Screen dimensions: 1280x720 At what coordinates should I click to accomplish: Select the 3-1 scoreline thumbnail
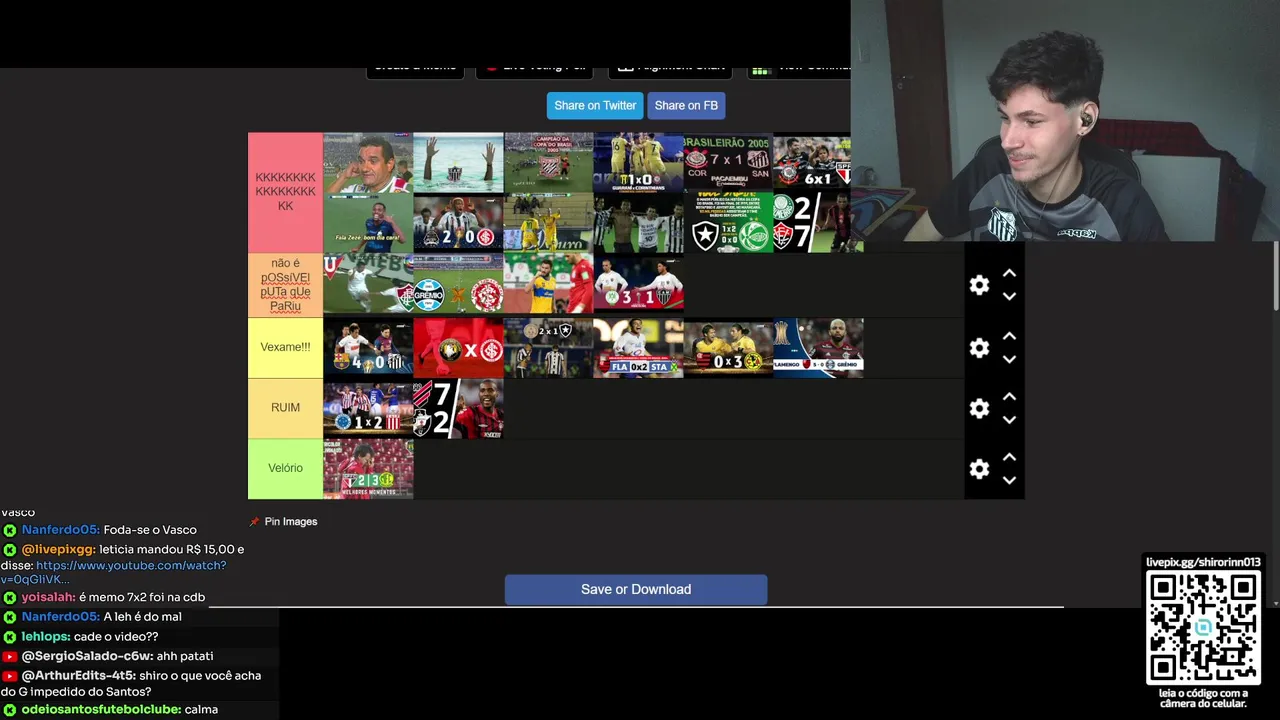point(638,285)
